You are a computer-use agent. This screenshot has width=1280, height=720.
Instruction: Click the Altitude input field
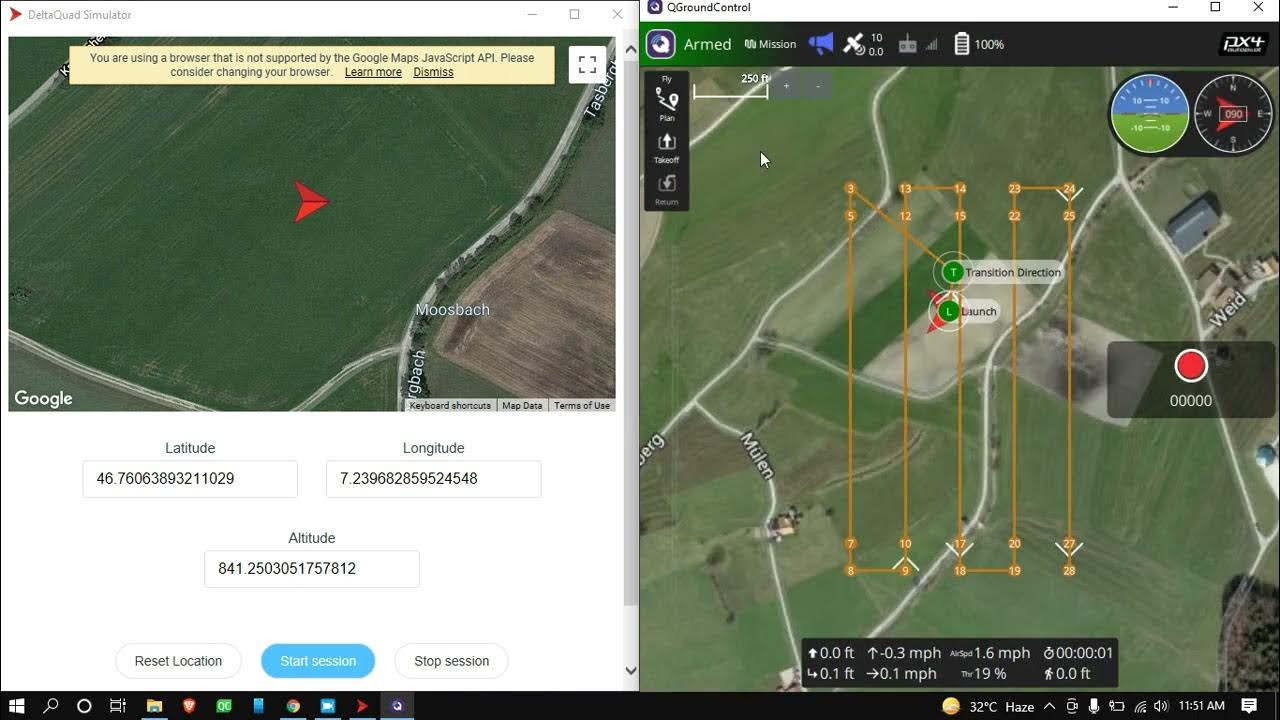click(x=312, y=569)
